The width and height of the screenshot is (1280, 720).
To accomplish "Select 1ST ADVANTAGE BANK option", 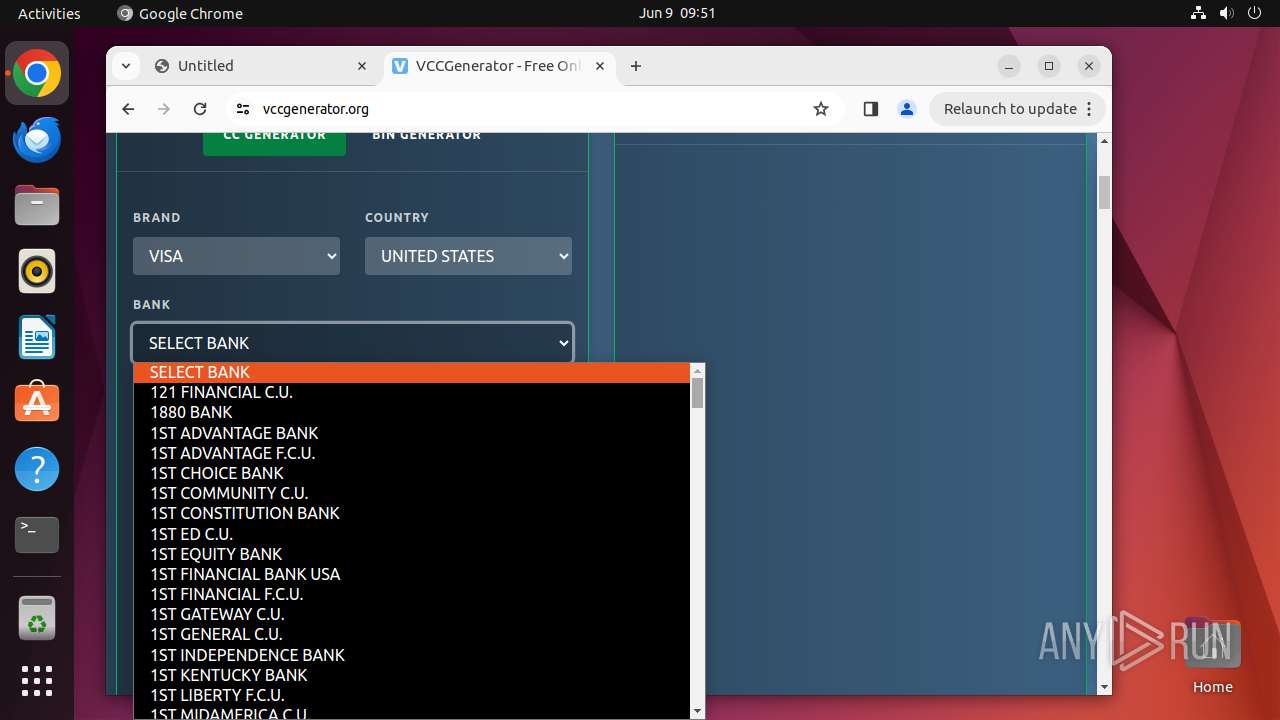I will [x=412, y=433].
